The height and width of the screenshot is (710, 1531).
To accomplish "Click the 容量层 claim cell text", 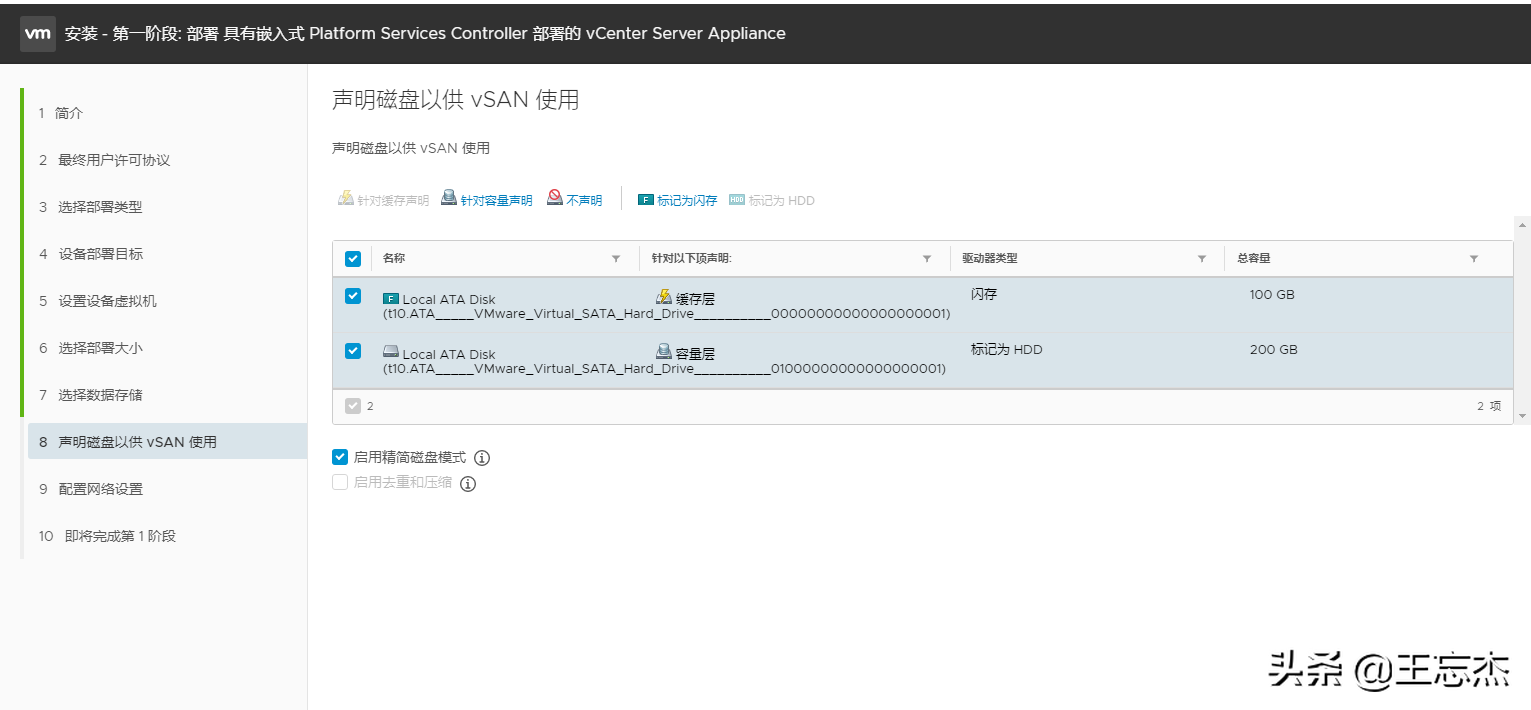I will pos(695,354).
